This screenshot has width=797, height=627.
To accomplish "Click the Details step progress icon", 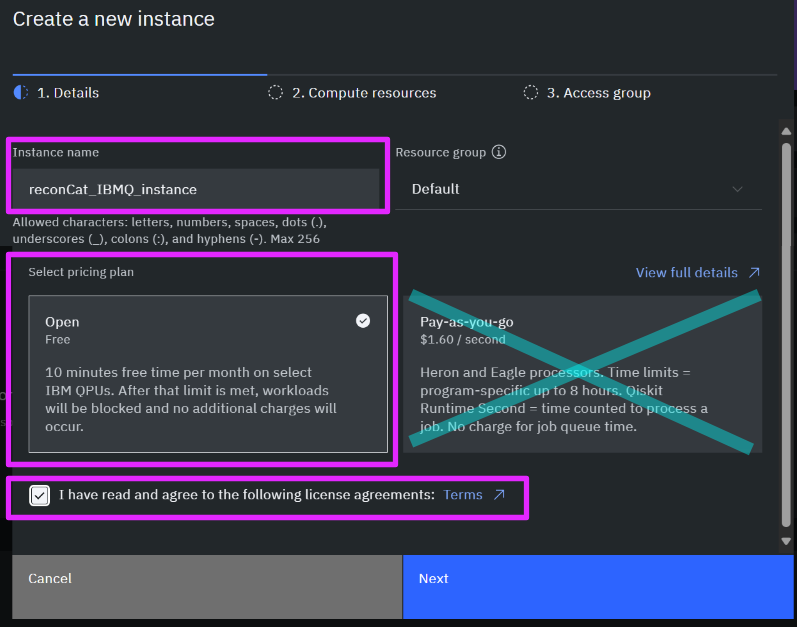I will [x=21, y=92].
